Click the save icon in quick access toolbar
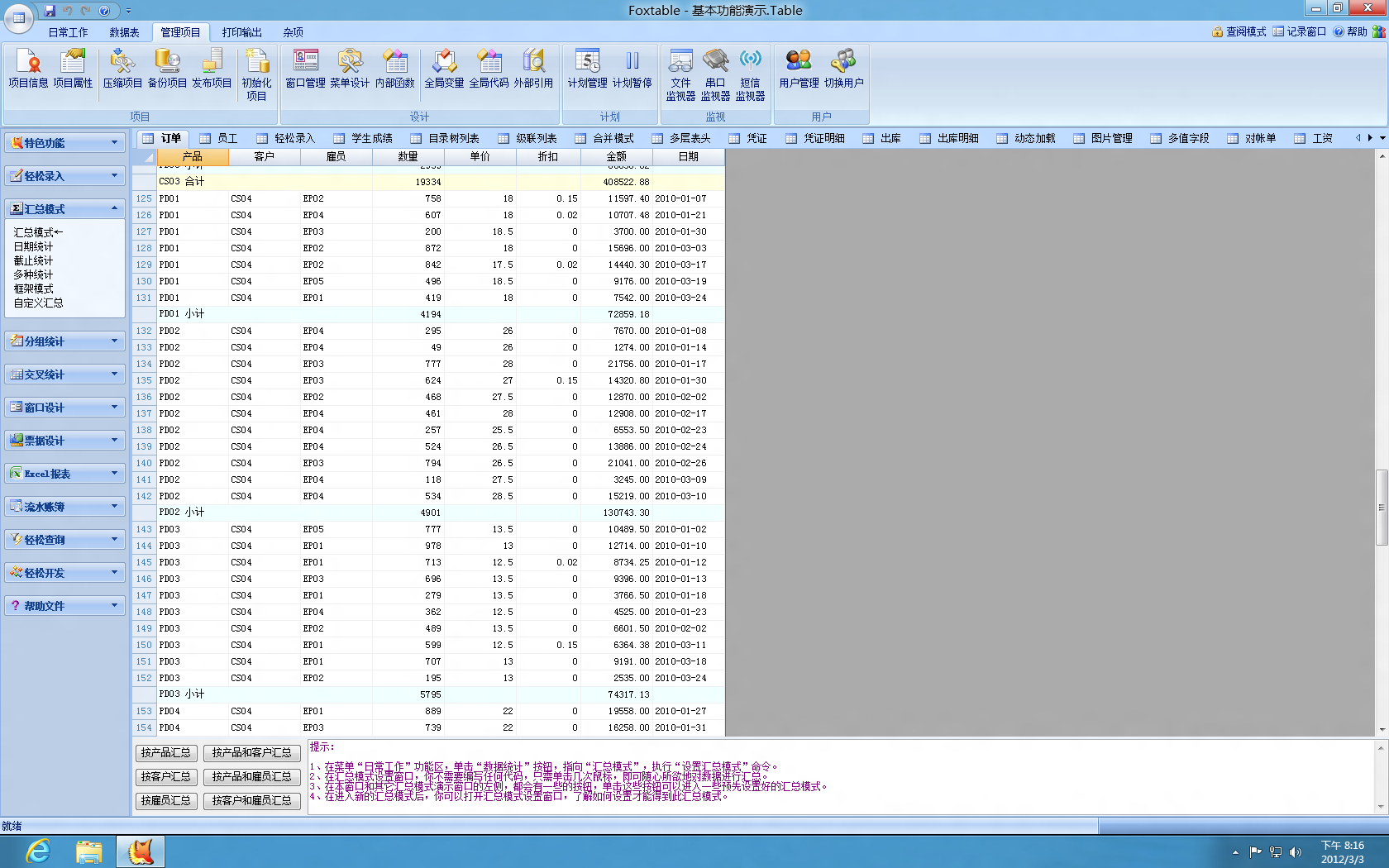This screenshot has width=1389, height=868. [x=50, y=11]
